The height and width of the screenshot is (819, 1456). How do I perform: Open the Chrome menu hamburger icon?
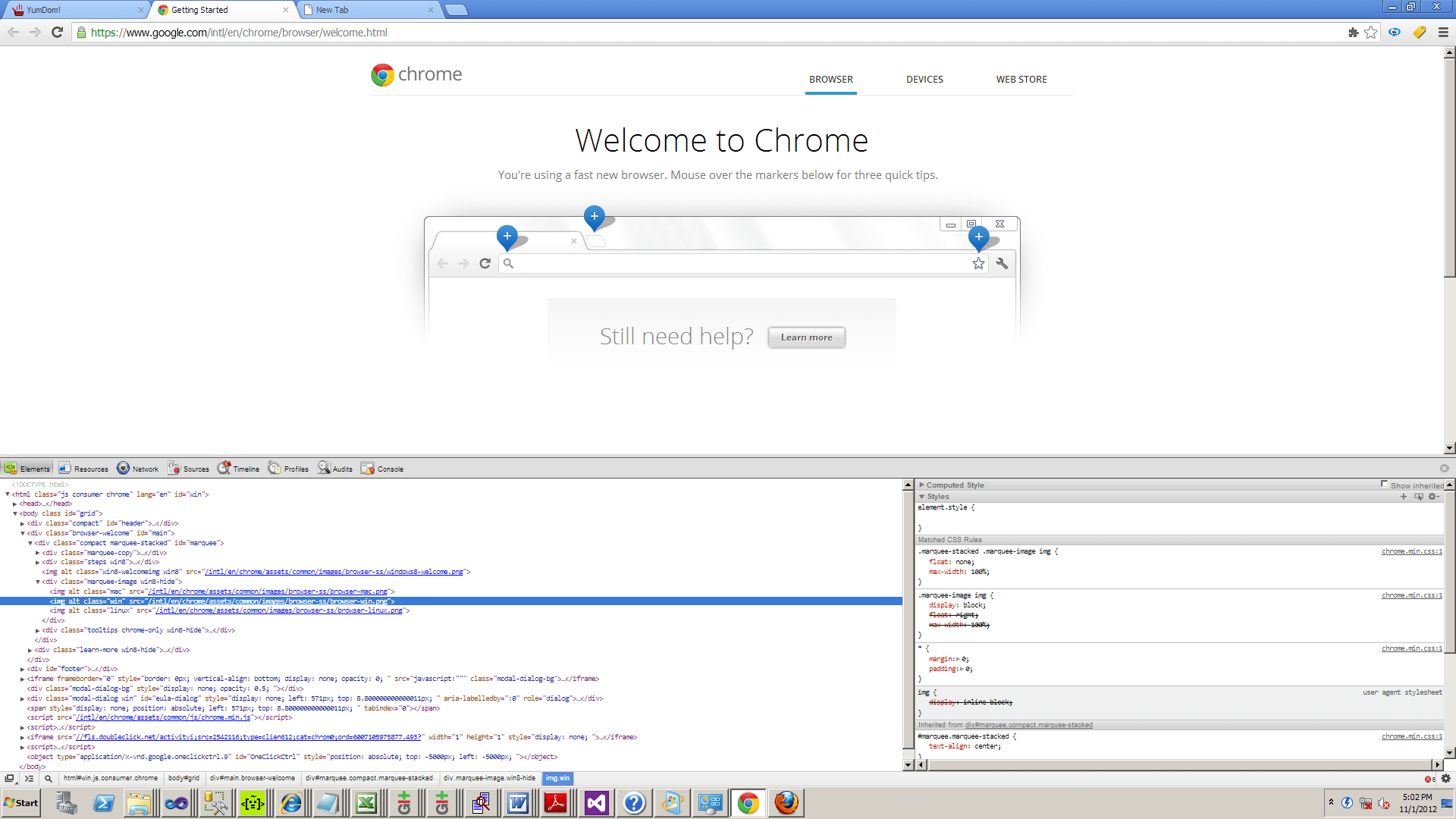pos(1443,33)
